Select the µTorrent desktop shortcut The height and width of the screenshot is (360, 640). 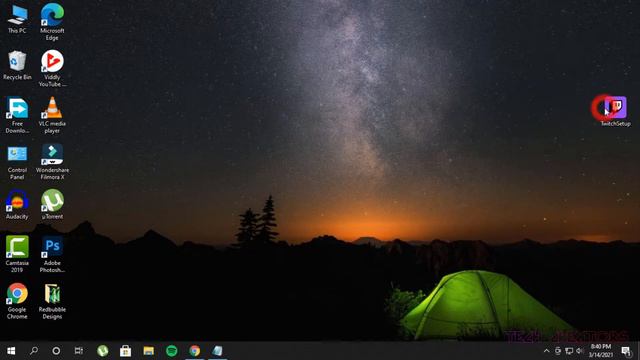[x=52, y=205]
